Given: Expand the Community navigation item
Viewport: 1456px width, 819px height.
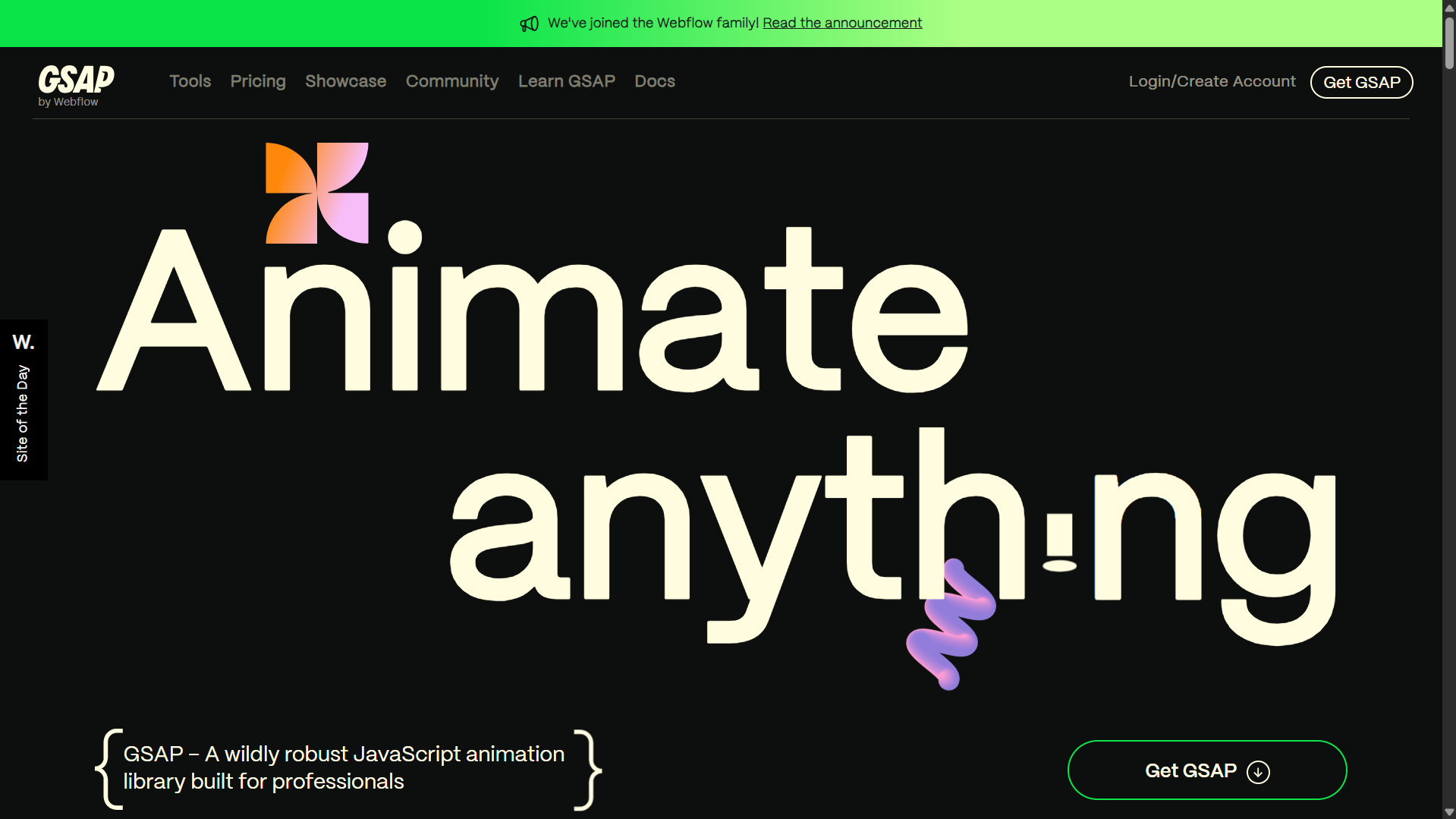Looking at the screenshot, I should coord(452,81).
